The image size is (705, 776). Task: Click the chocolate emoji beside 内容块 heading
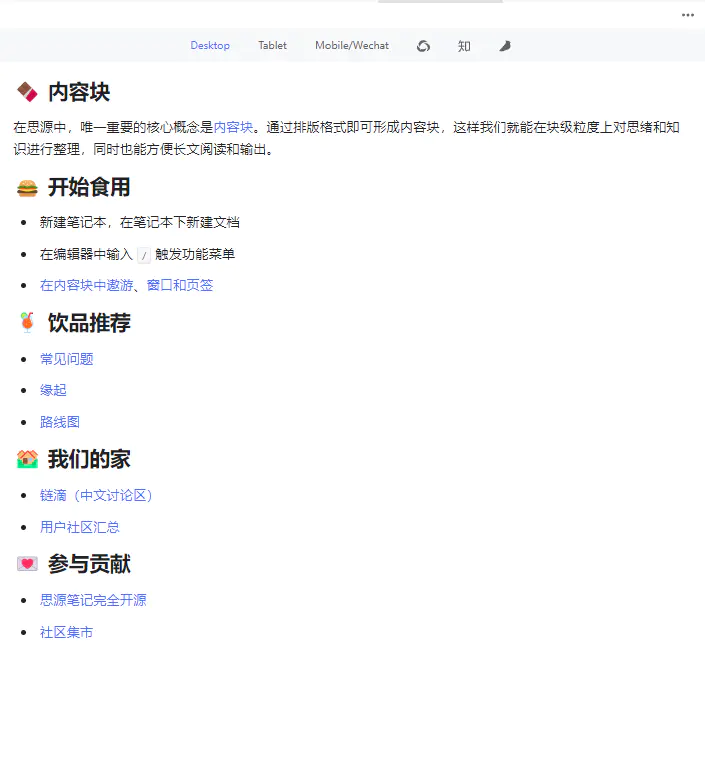(27, 92)
